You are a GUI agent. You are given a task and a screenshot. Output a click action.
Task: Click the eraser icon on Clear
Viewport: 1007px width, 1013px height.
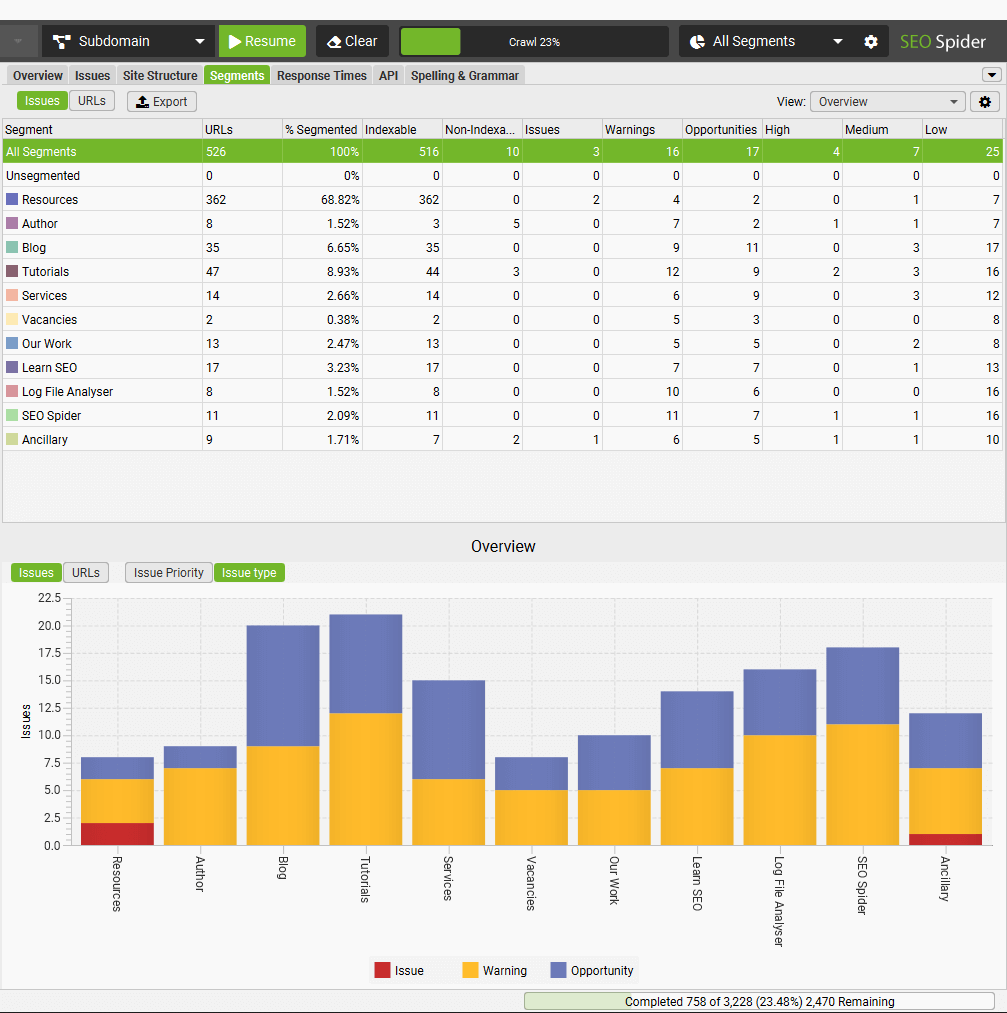click(x=334, y=42)
